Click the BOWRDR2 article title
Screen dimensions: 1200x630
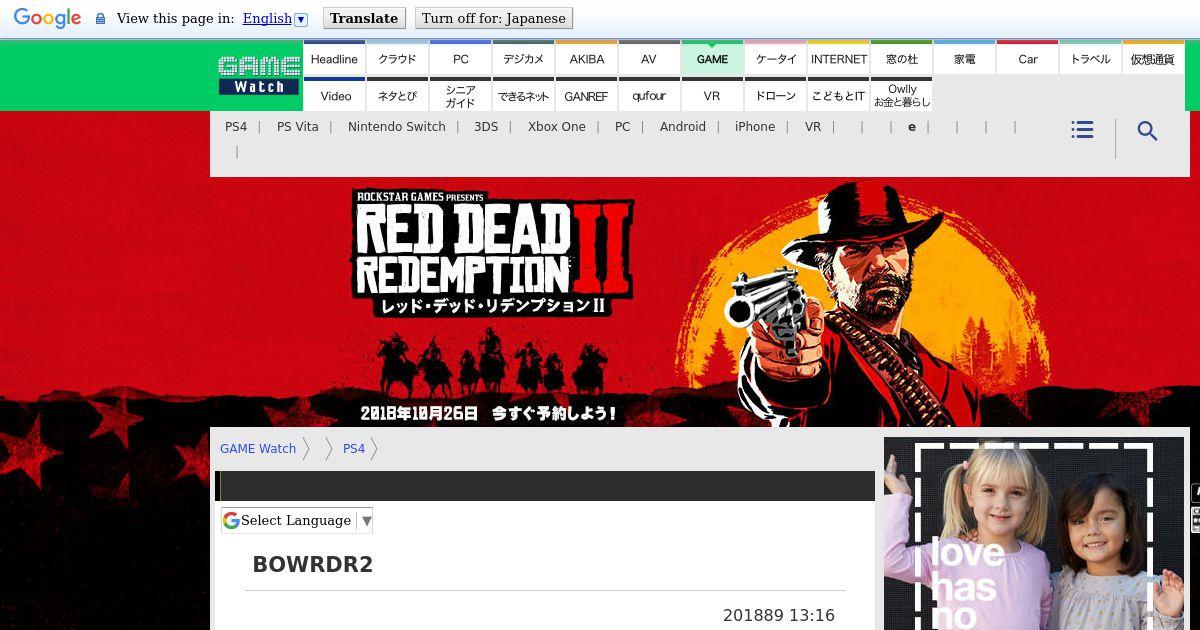point(313,565)
